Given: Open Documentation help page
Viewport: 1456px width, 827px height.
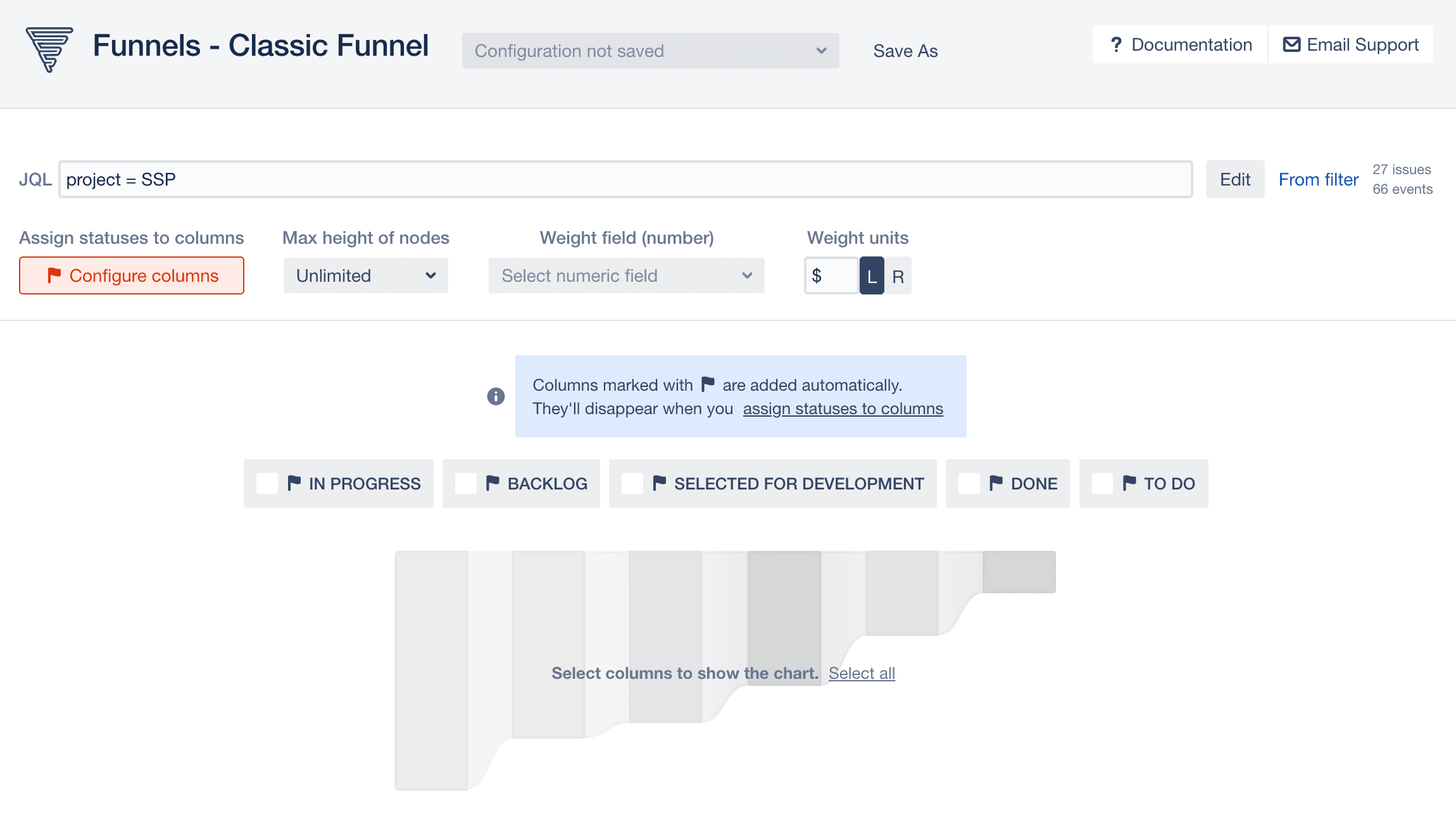Looking at the screenshot, I should click(1180, 45).
